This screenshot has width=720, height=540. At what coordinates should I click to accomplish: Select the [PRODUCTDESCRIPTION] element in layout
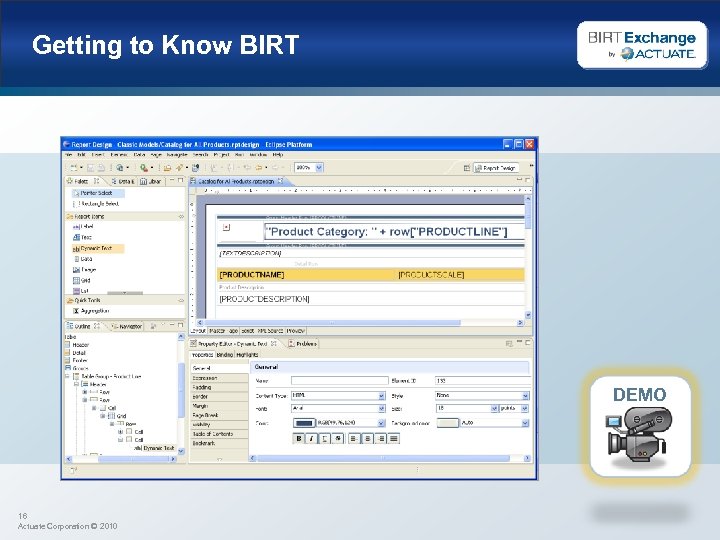[264, 299]
